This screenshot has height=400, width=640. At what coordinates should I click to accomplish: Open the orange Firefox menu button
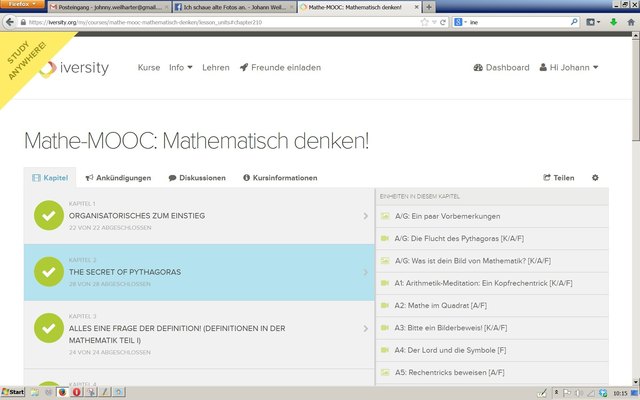(x=22, y=4)
